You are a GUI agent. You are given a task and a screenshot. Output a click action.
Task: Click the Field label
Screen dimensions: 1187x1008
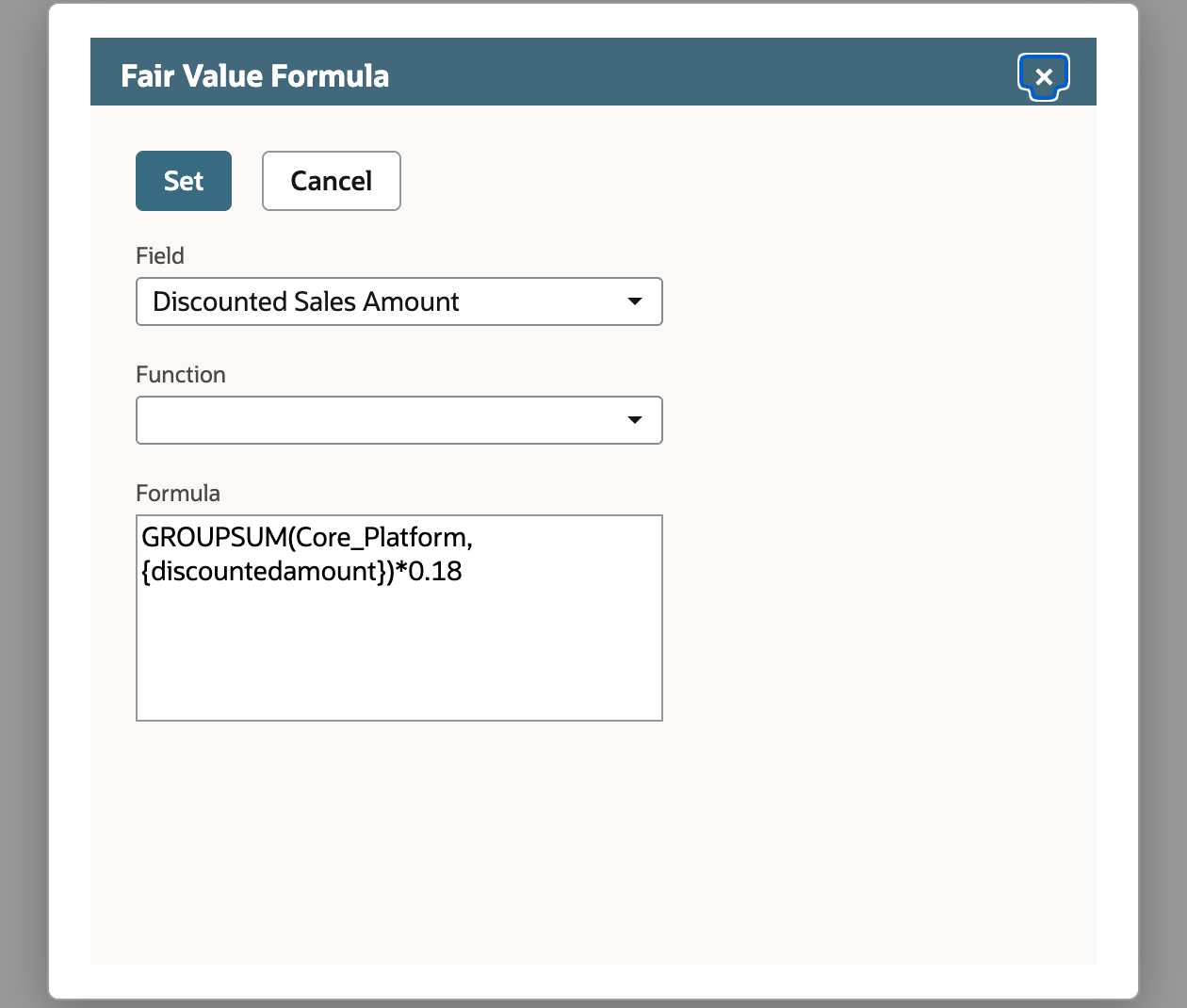coord(160,256)
